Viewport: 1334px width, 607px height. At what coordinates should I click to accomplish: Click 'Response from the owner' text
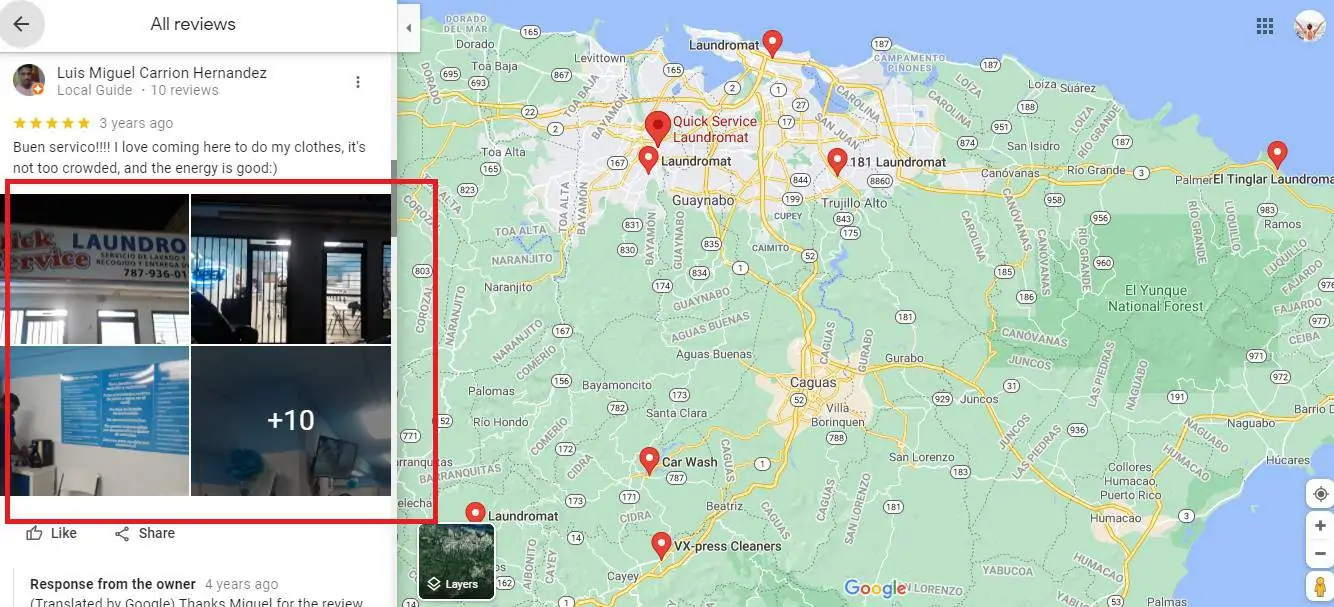(113, 584)
